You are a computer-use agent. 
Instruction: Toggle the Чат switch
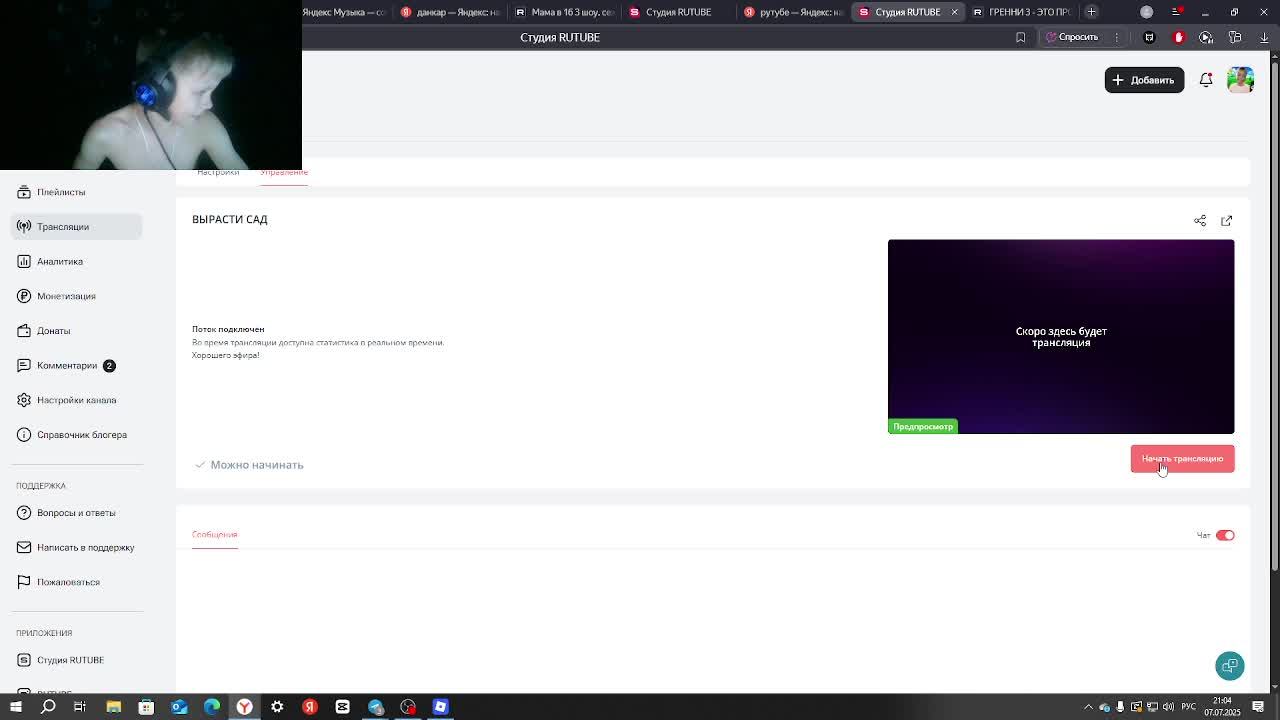1225,535
